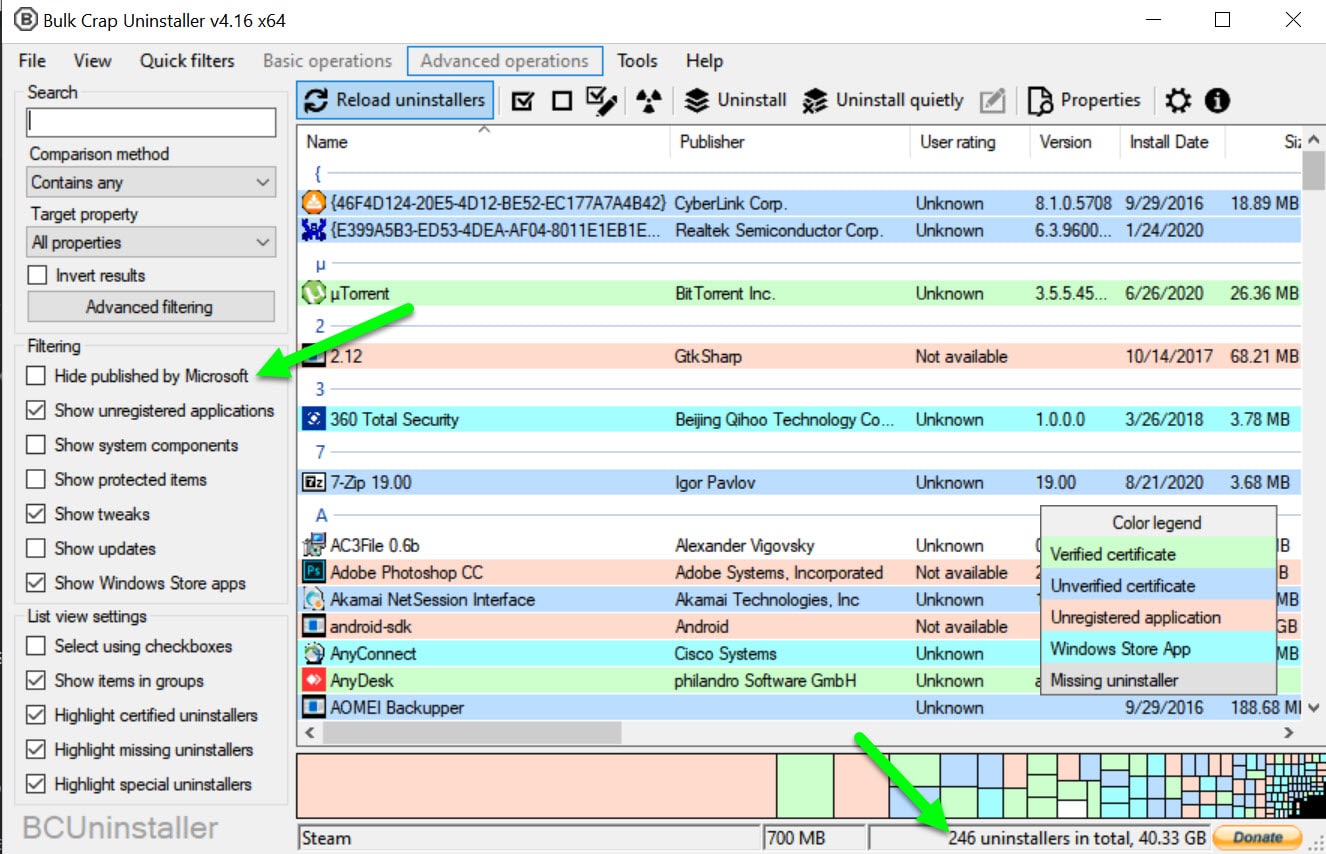Image resolution: width=1326 pixels, height=854 pixels.
Task: Click Verified certificate legend color
Action: 1159,554
